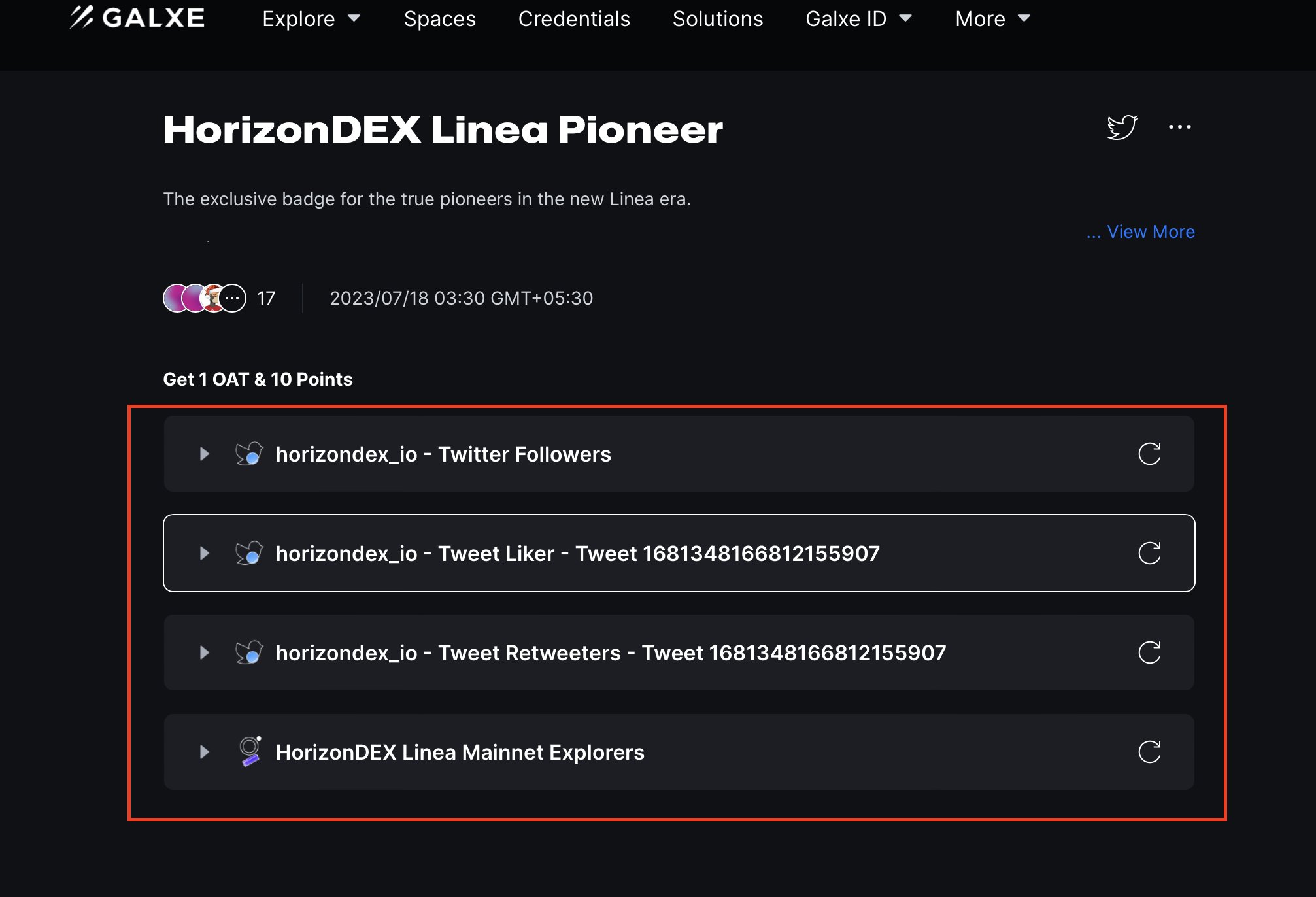Viewport: 1316px width, 897px height.
Task: Click Get 1 OAT & 10 Points text
Action: (x=258, y=379)
